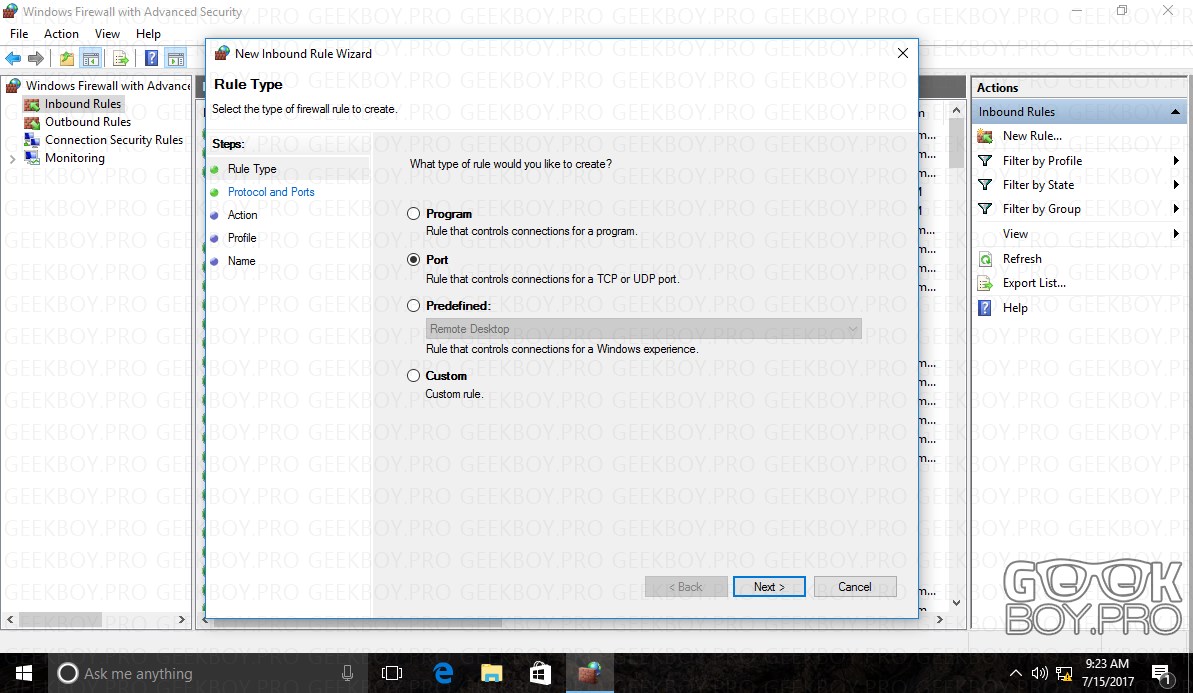Click the New Rule icon in Actions
The image size is (1193, 693).
coord(985,136)
